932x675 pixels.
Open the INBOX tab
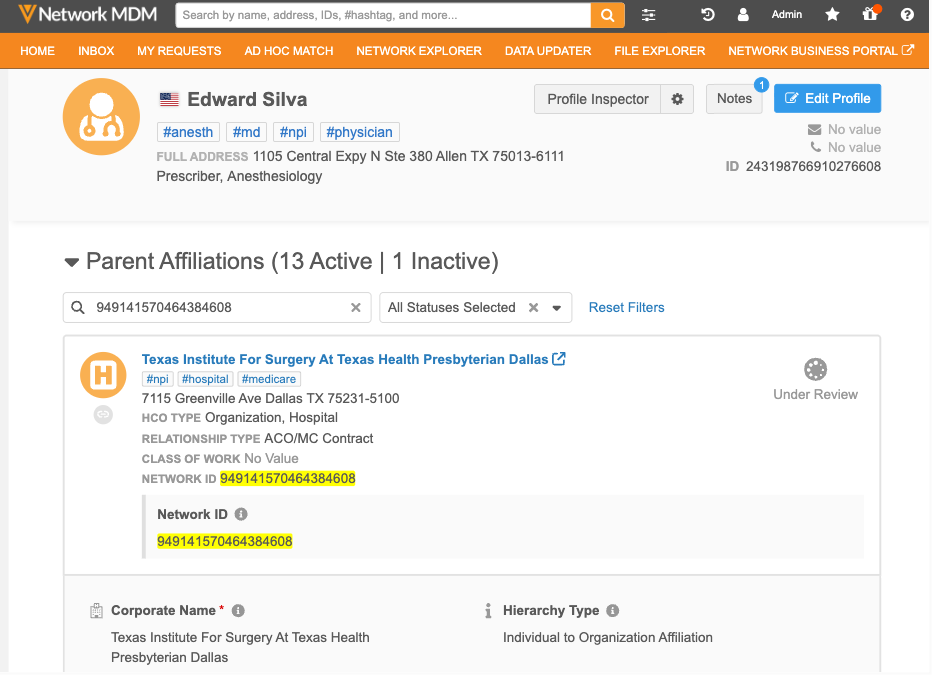pos(96,51)
